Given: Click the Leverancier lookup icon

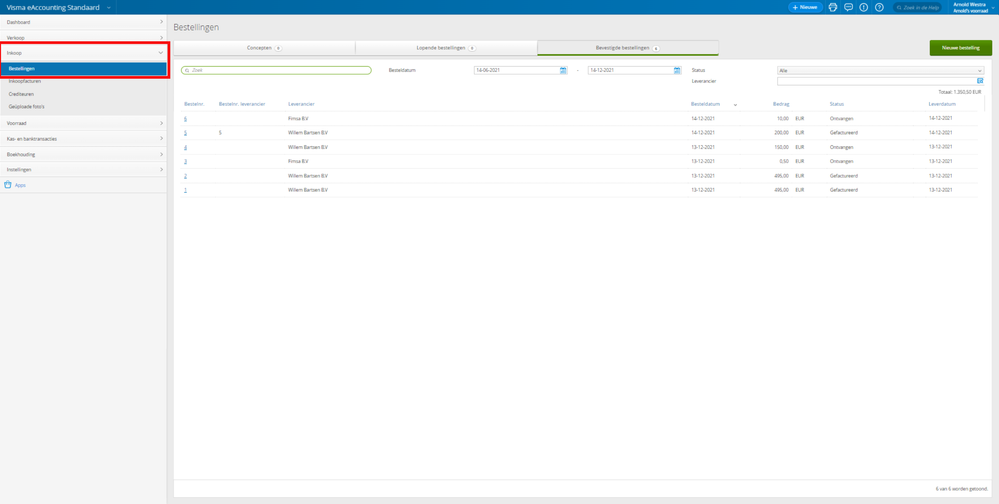Looking at the screenshot, I should pos(980,81).
